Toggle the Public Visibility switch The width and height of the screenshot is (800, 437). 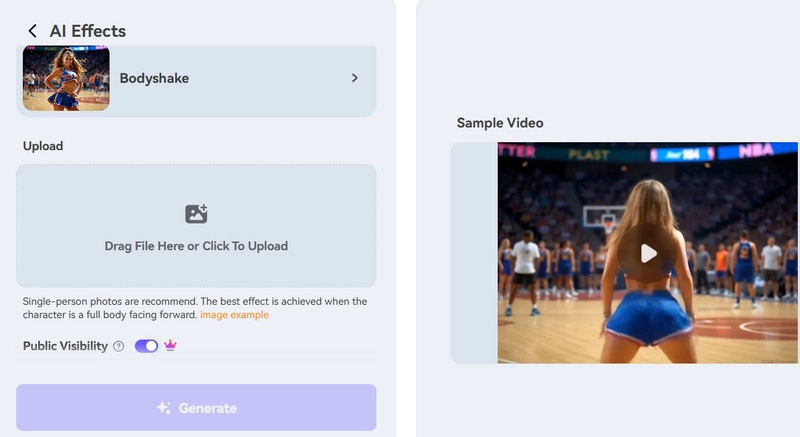(x=146, y=346)
